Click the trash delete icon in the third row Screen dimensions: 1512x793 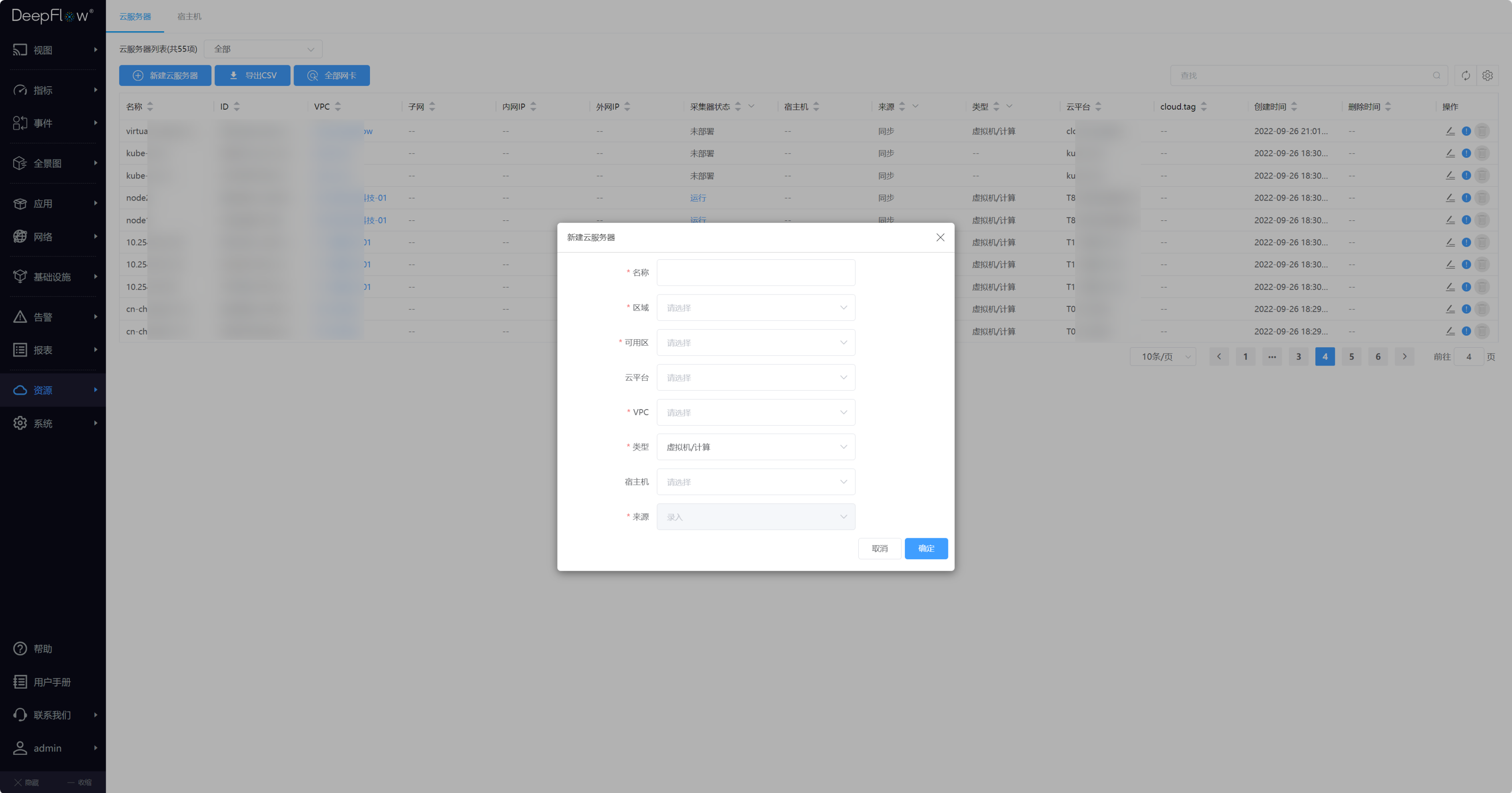tap(1482, 176)
